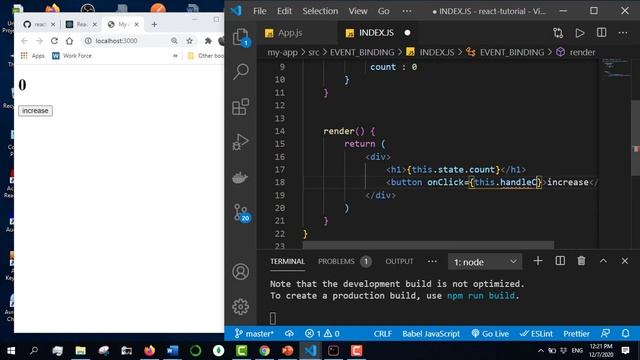640x360 pixels.
Task: Open the Search view in activity bar
Action: (240, 72)
